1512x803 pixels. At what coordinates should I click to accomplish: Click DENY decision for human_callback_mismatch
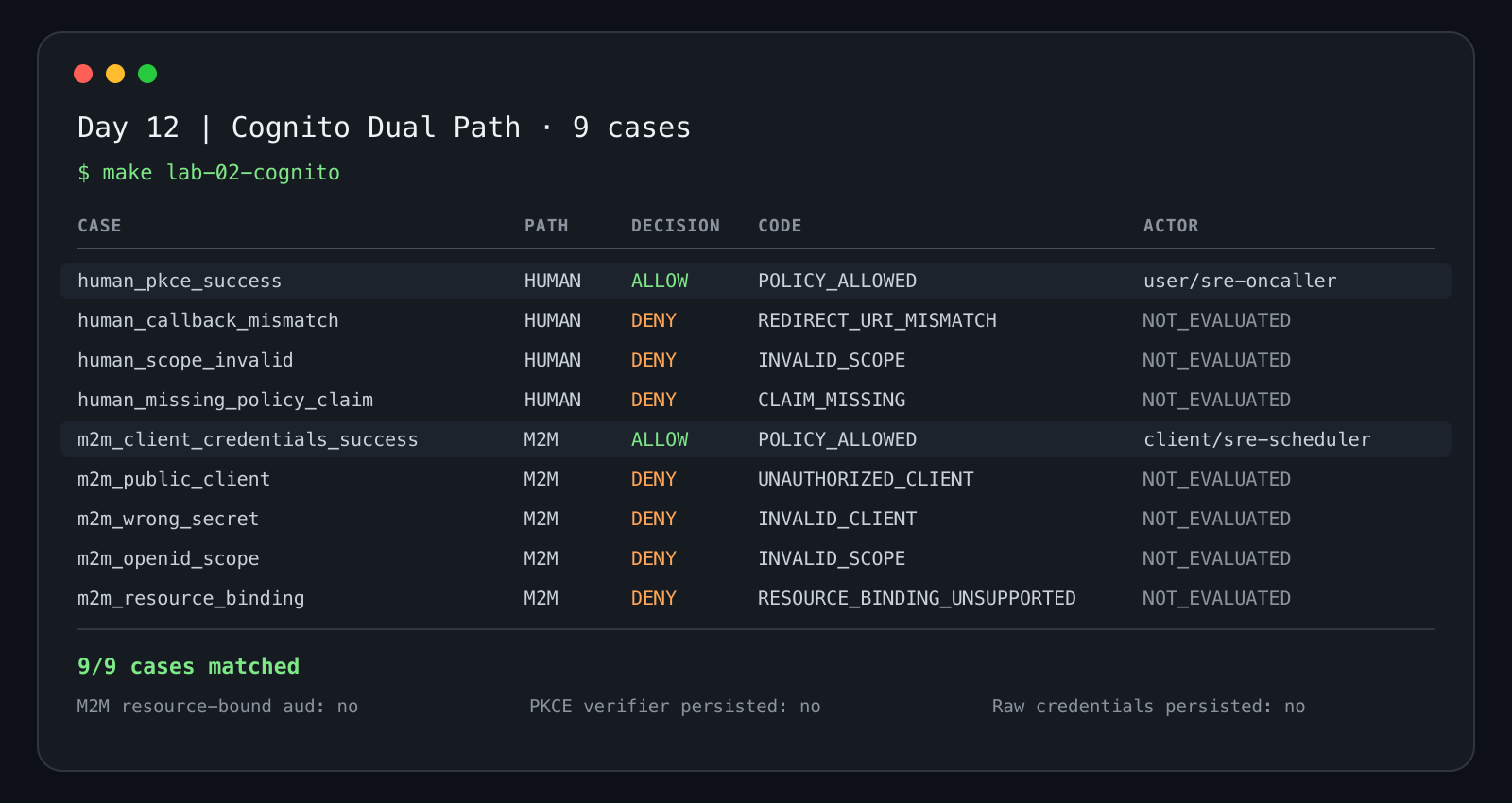coord(654,320)
